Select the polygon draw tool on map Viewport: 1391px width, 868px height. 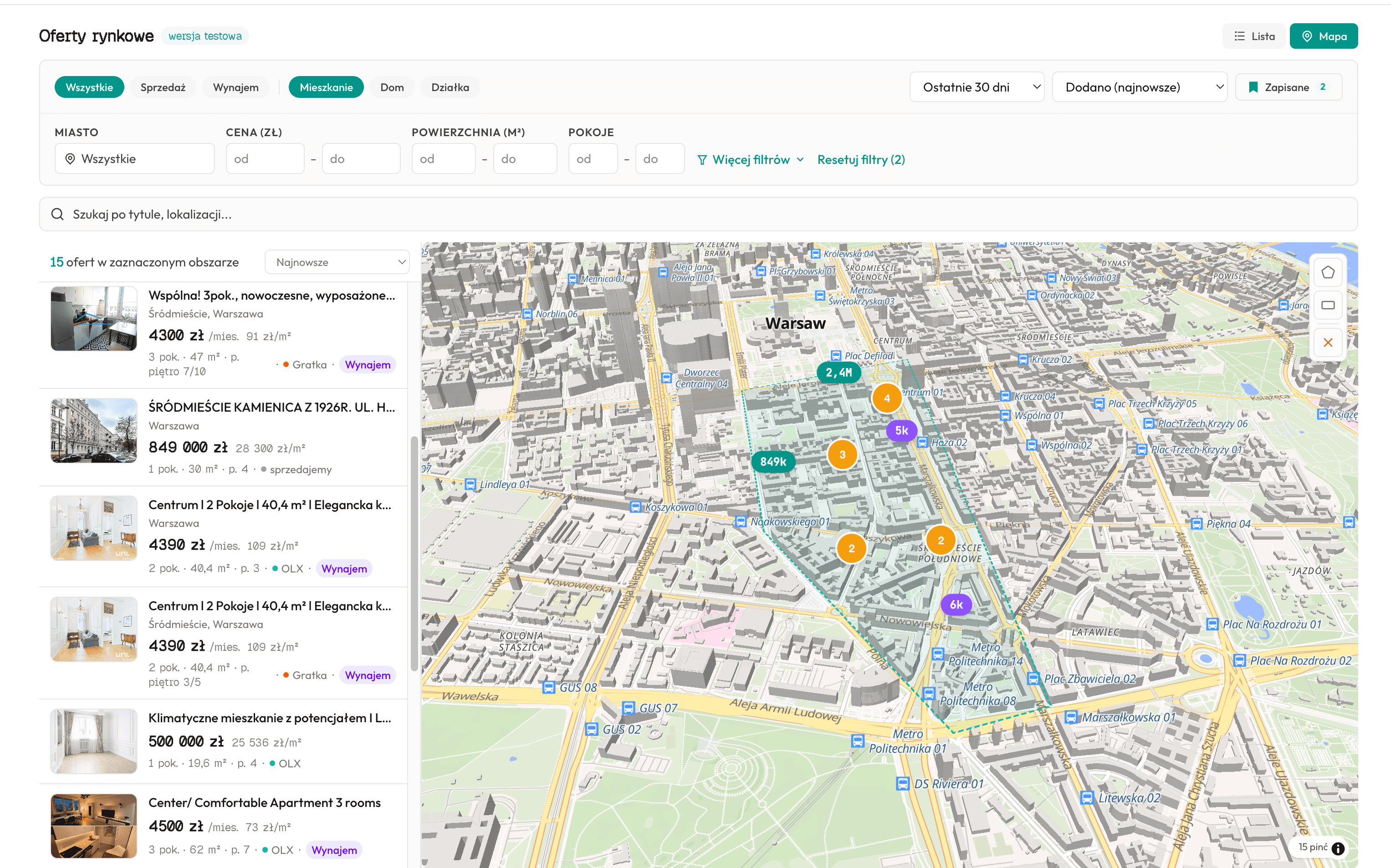[1327, 272]
